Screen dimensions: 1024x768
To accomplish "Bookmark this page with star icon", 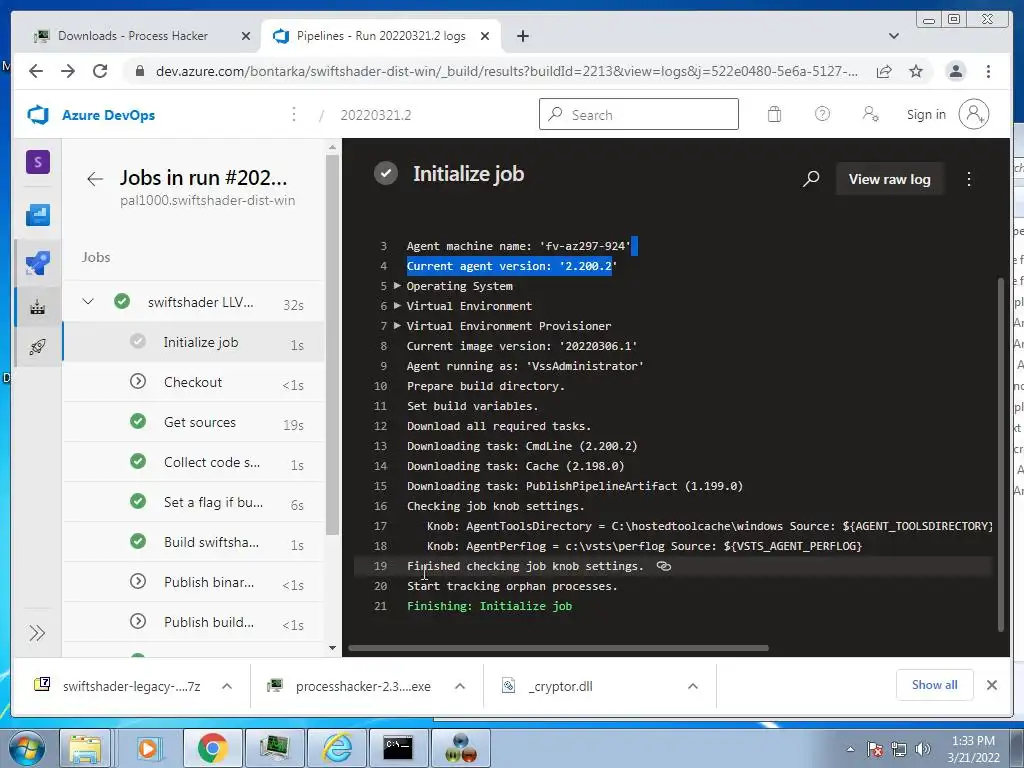I will (x=916, y=71).
